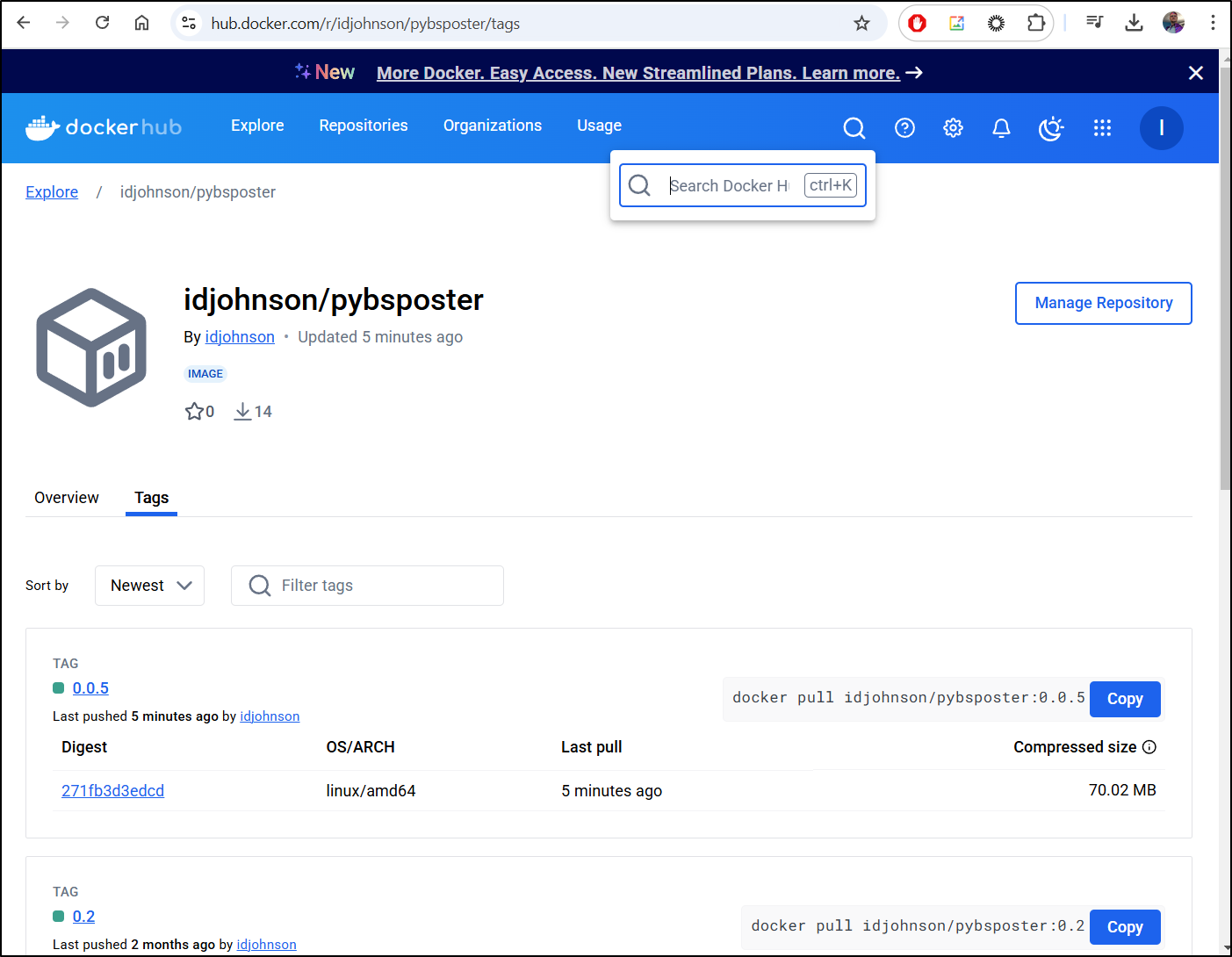Click the star rating icon
Screen dimensions: 1232x957
[x=194, y=411]
